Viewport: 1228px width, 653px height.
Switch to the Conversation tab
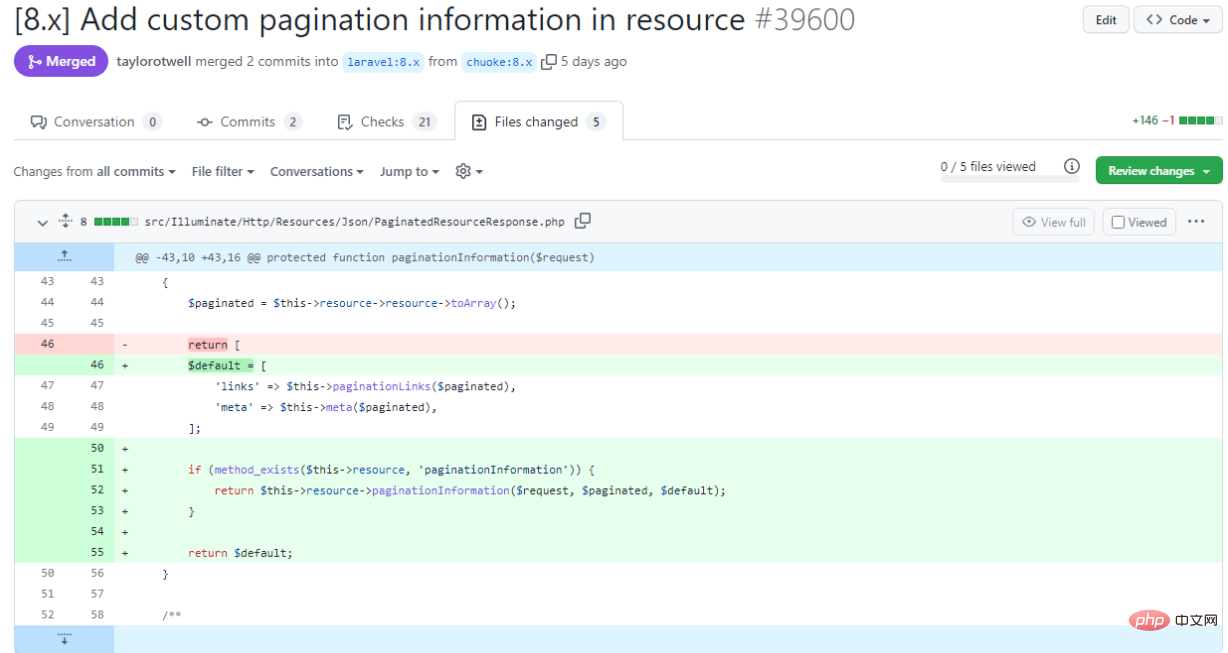(x=94, y=122)
